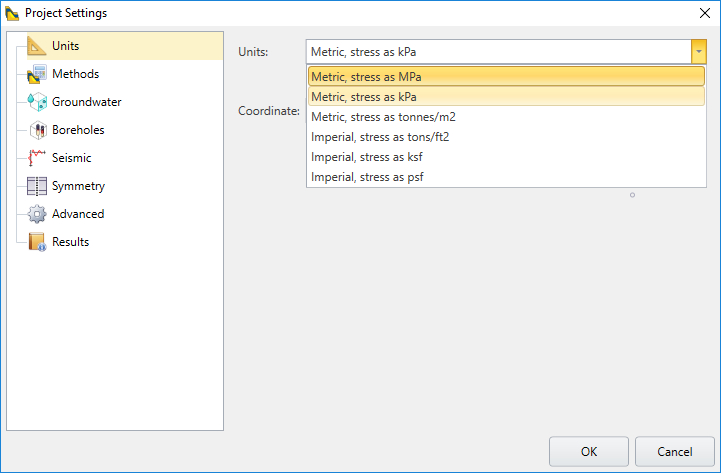The image size is (721, 473).
Task: Confirm settings with OK button
Action: click(x=589, y=451)
